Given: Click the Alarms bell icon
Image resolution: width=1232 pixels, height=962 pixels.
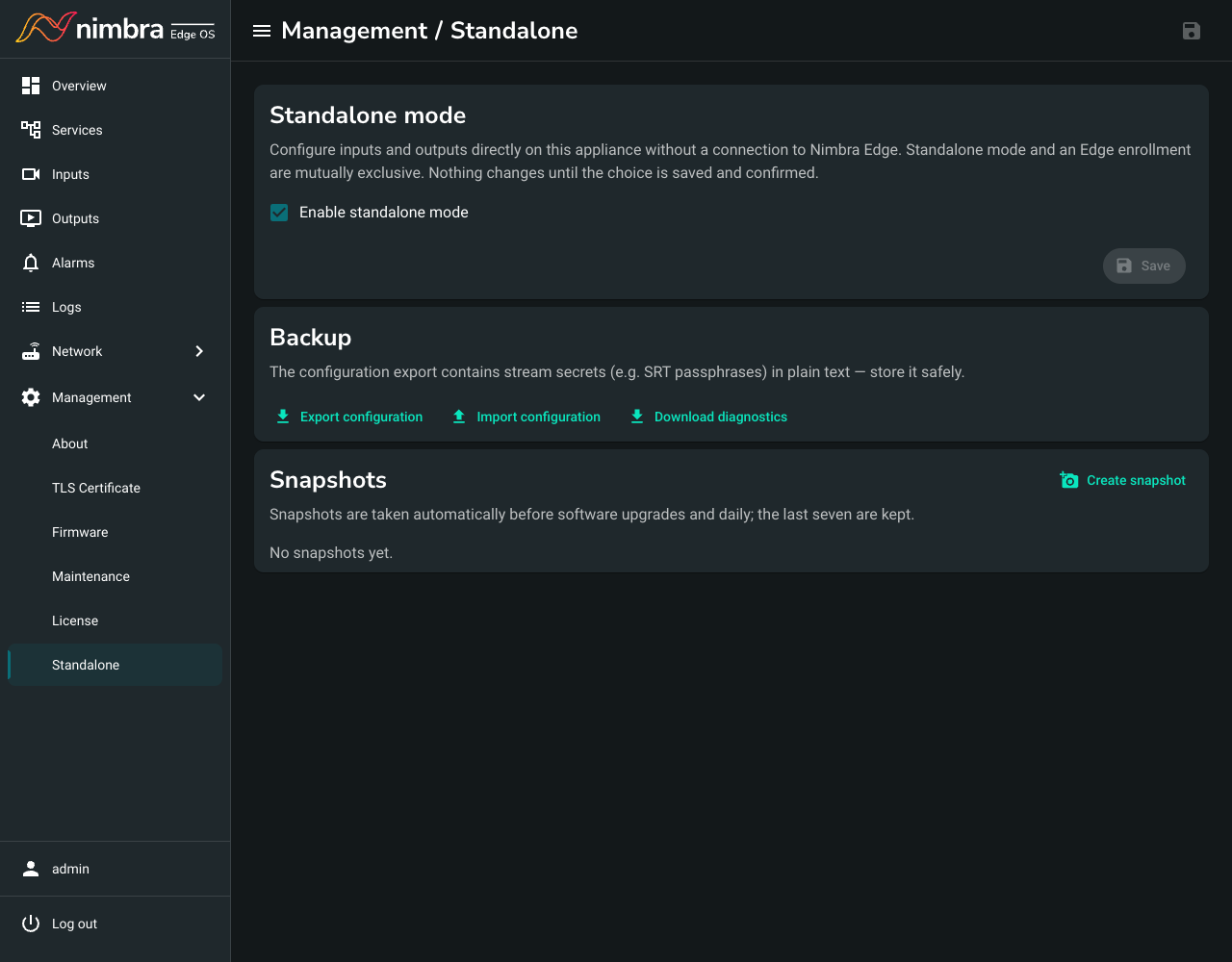Looking at the screenshot, I should (x=31, y=263).
